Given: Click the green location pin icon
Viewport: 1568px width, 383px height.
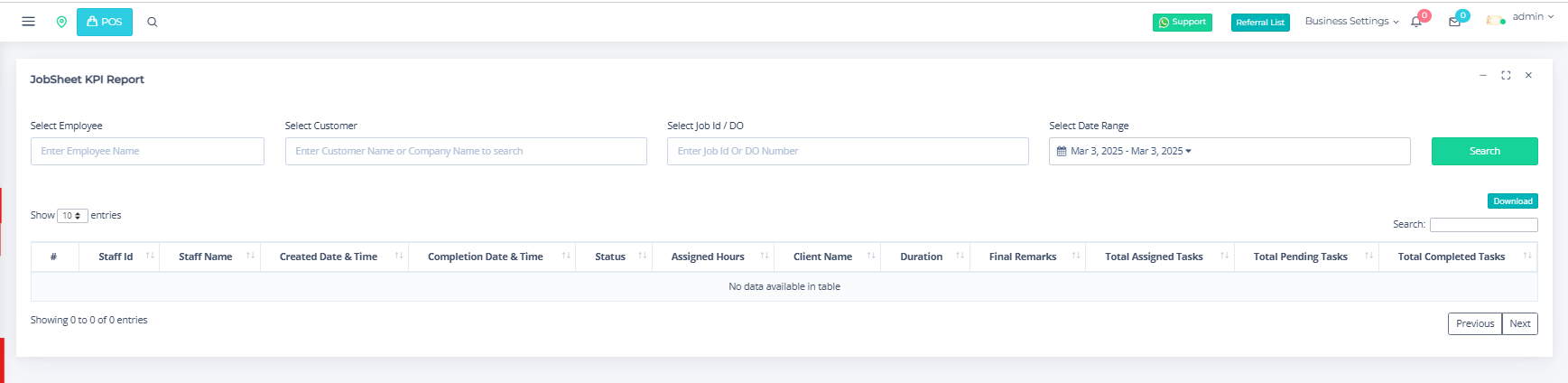Looking at the screenshot, I should pyautogui.click(x=61, y=22).
